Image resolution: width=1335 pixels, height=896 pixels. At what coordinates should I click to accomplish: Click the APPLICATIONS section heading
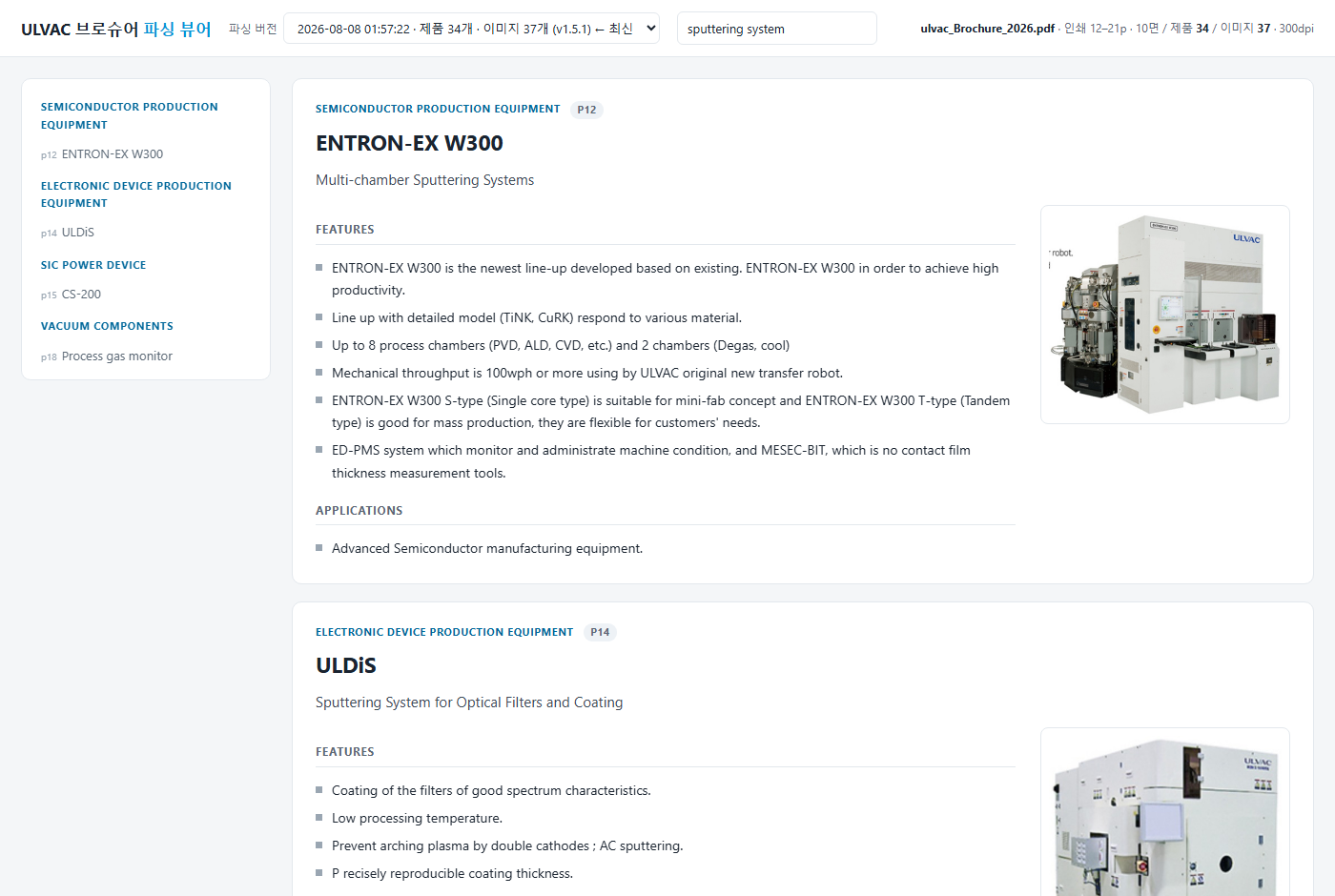point(359,511)
